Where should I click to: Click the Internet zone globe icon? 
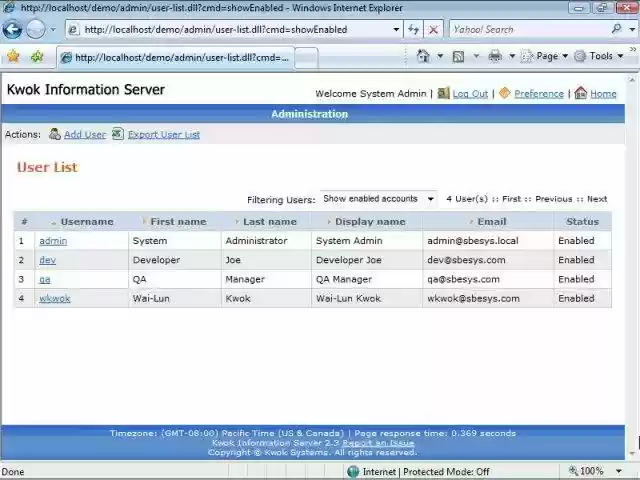[353, 471]
